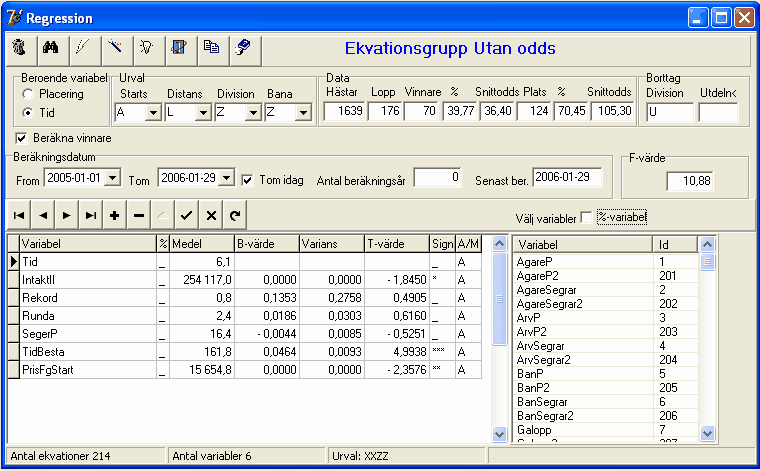Select AgareSegrar in the variable list
The image size is (760, 471).
pos(606,290)
